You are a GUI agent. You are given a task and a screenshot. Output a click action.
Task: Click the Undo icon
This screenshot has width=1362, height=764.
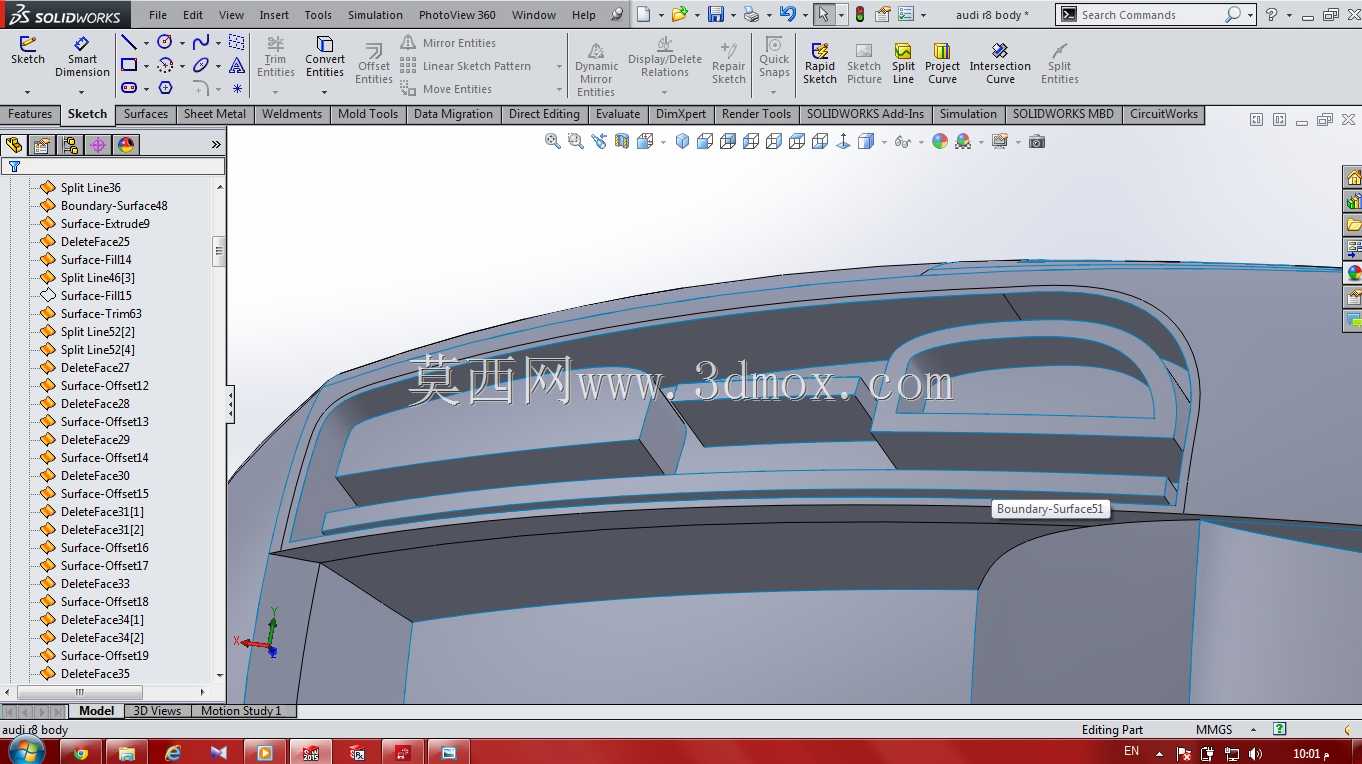point(787,15)
